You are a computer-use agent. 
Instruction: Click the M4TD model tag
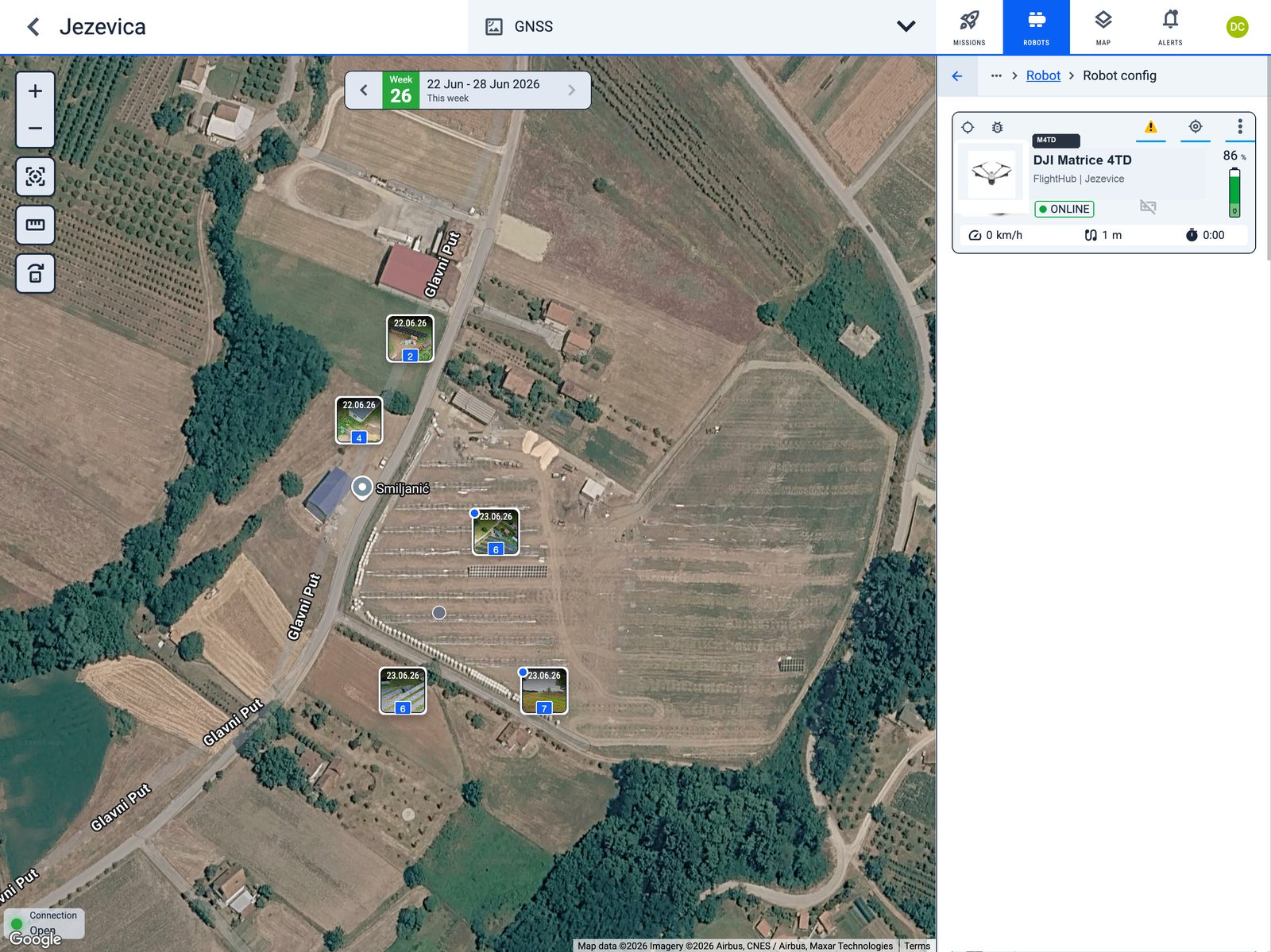tap(1056, 141)
